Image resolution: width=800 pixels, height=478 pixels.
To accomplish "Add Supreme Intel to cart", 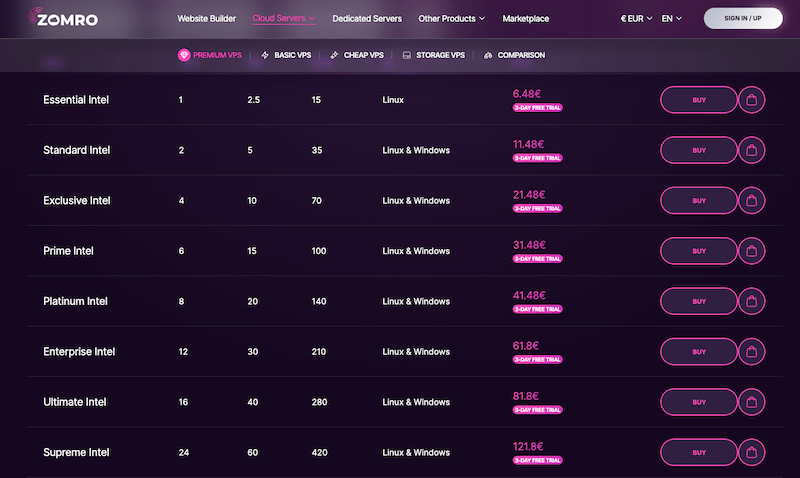I will tap(752, 452).
